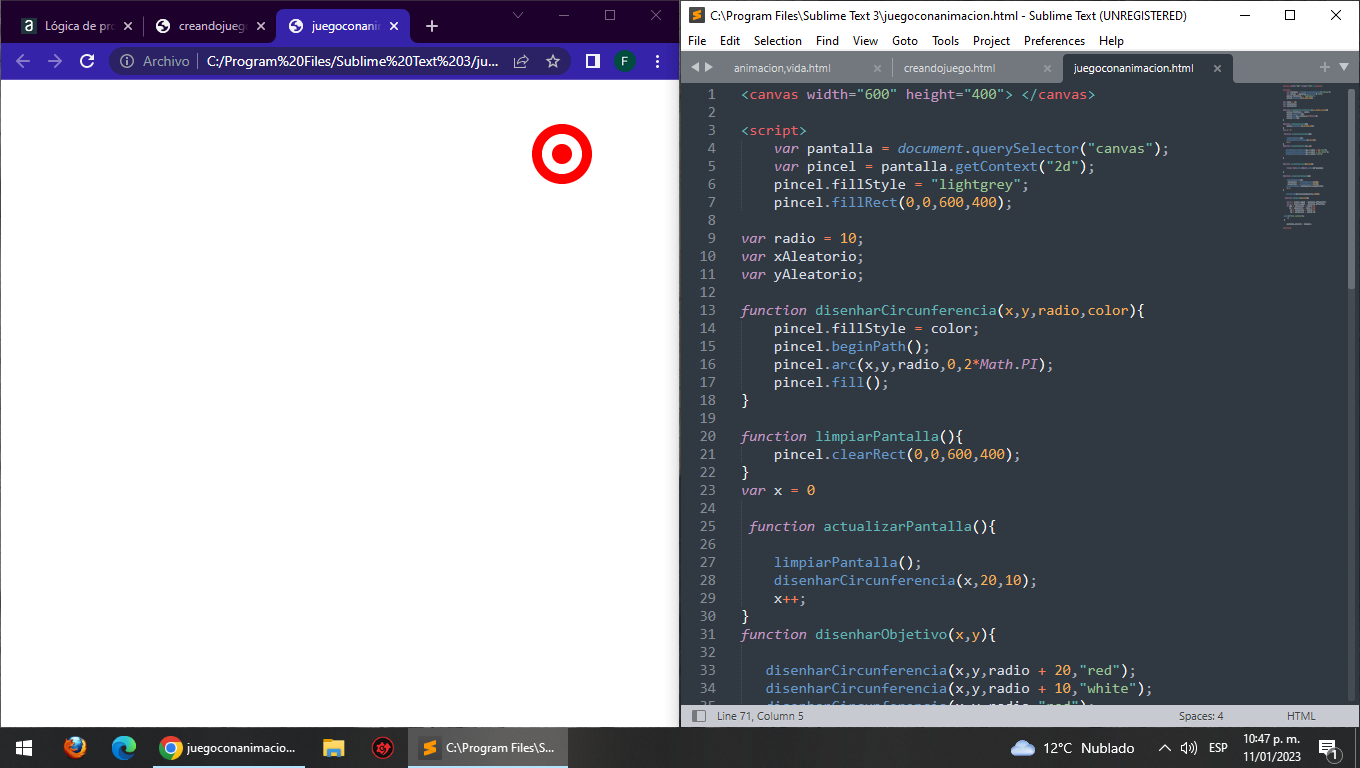This screenshot has width=1360, height=768.
Task: Open the Preferences menu
Action: click(x=1054, y=41)
